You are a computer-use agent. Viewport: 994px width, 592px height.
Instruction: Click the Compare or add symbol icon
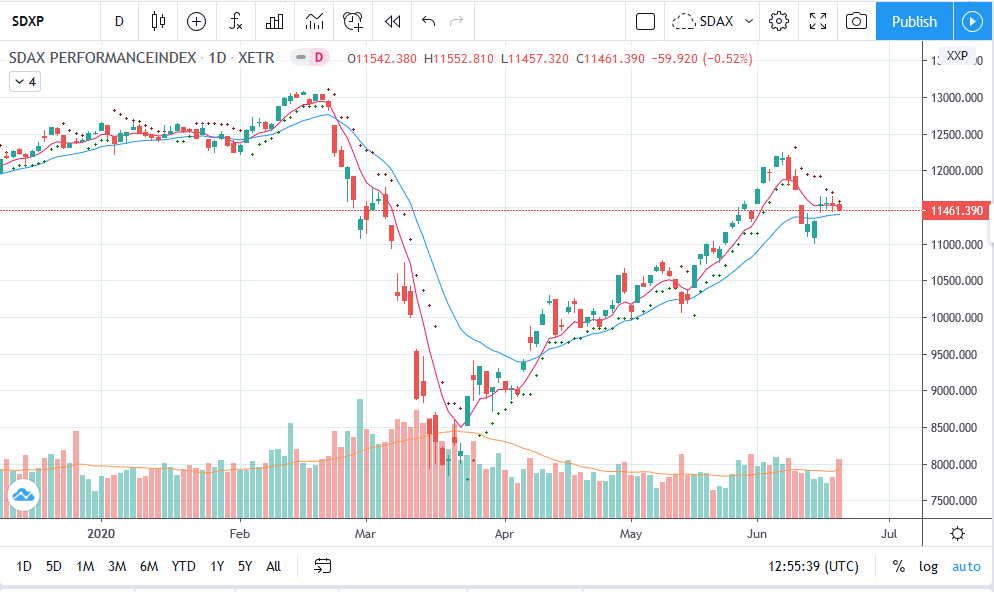coord(197,21)
